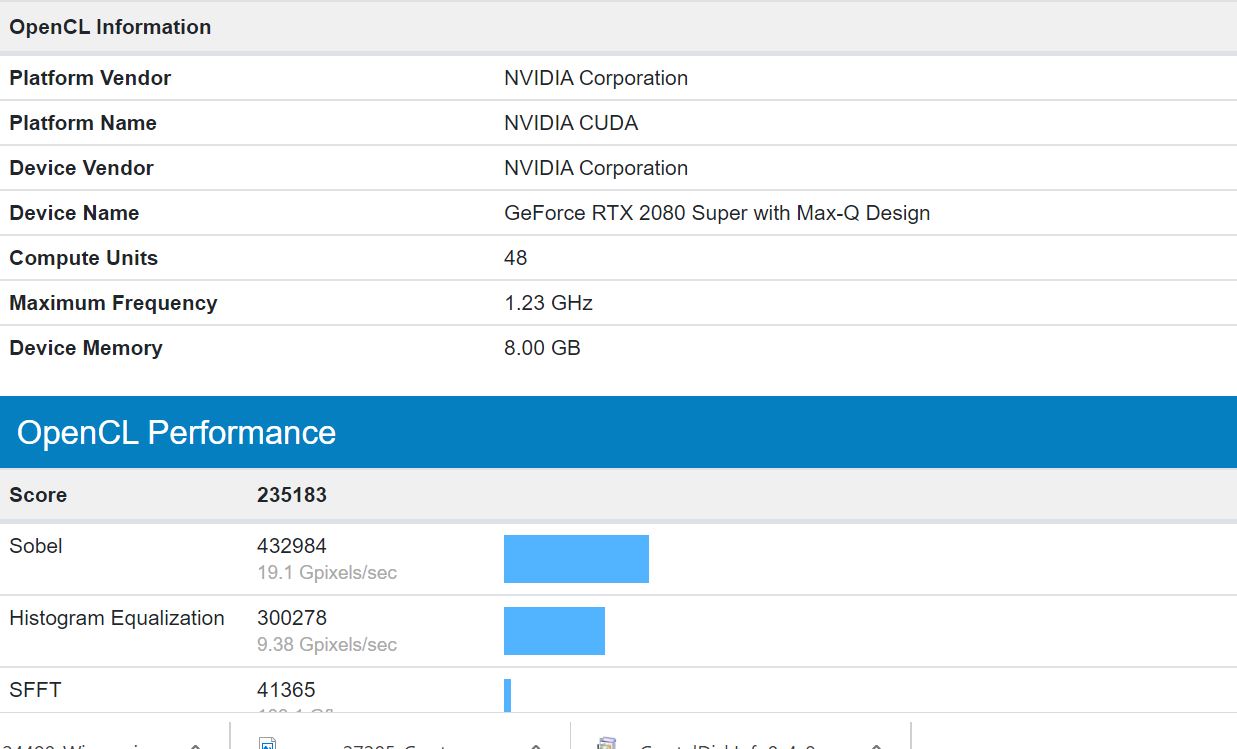Select the SFFT benchmark name
This screenshot has height=749, width=1237.
pyautogui.click(x=35, y=690)
